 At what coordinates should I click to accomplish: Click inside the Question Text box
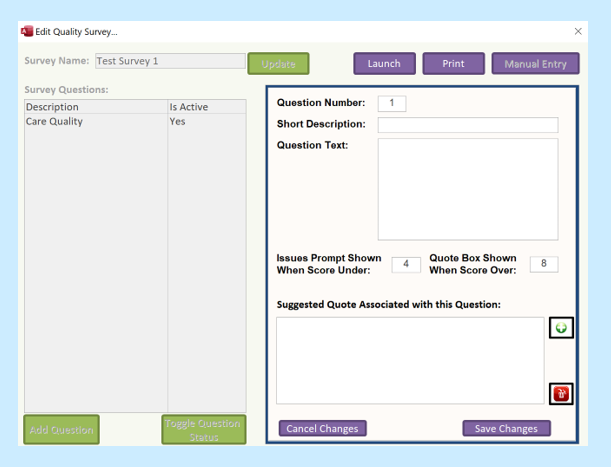coord(468,189)
